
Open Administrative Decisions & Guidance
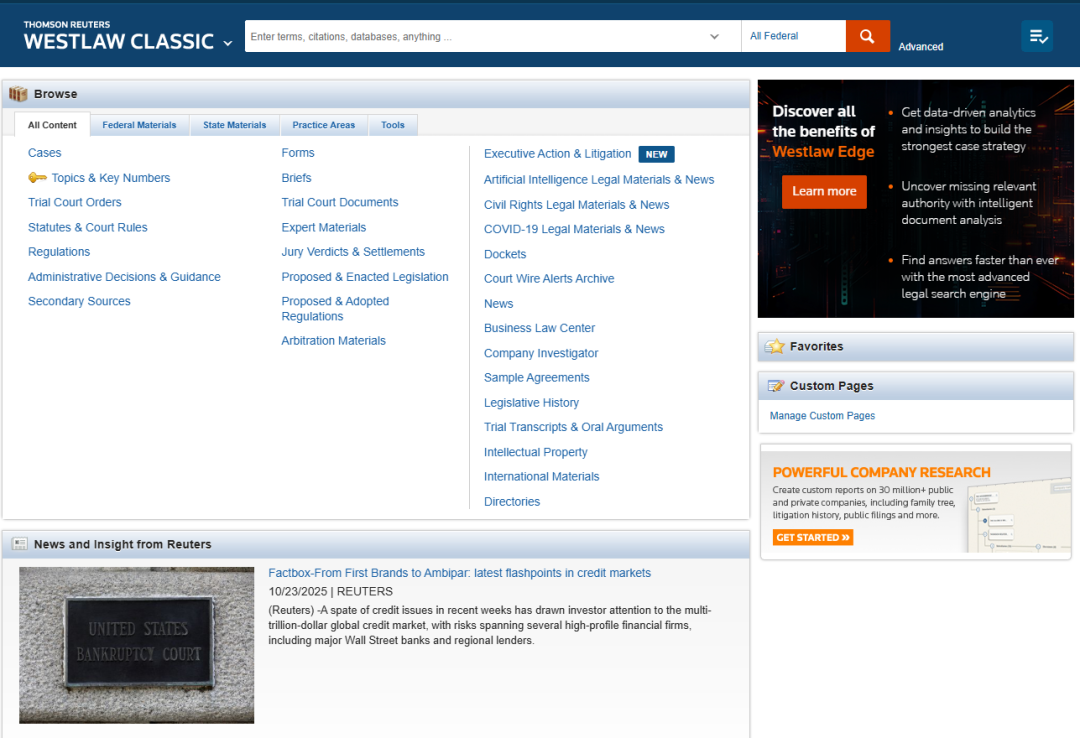click(124, 276)
